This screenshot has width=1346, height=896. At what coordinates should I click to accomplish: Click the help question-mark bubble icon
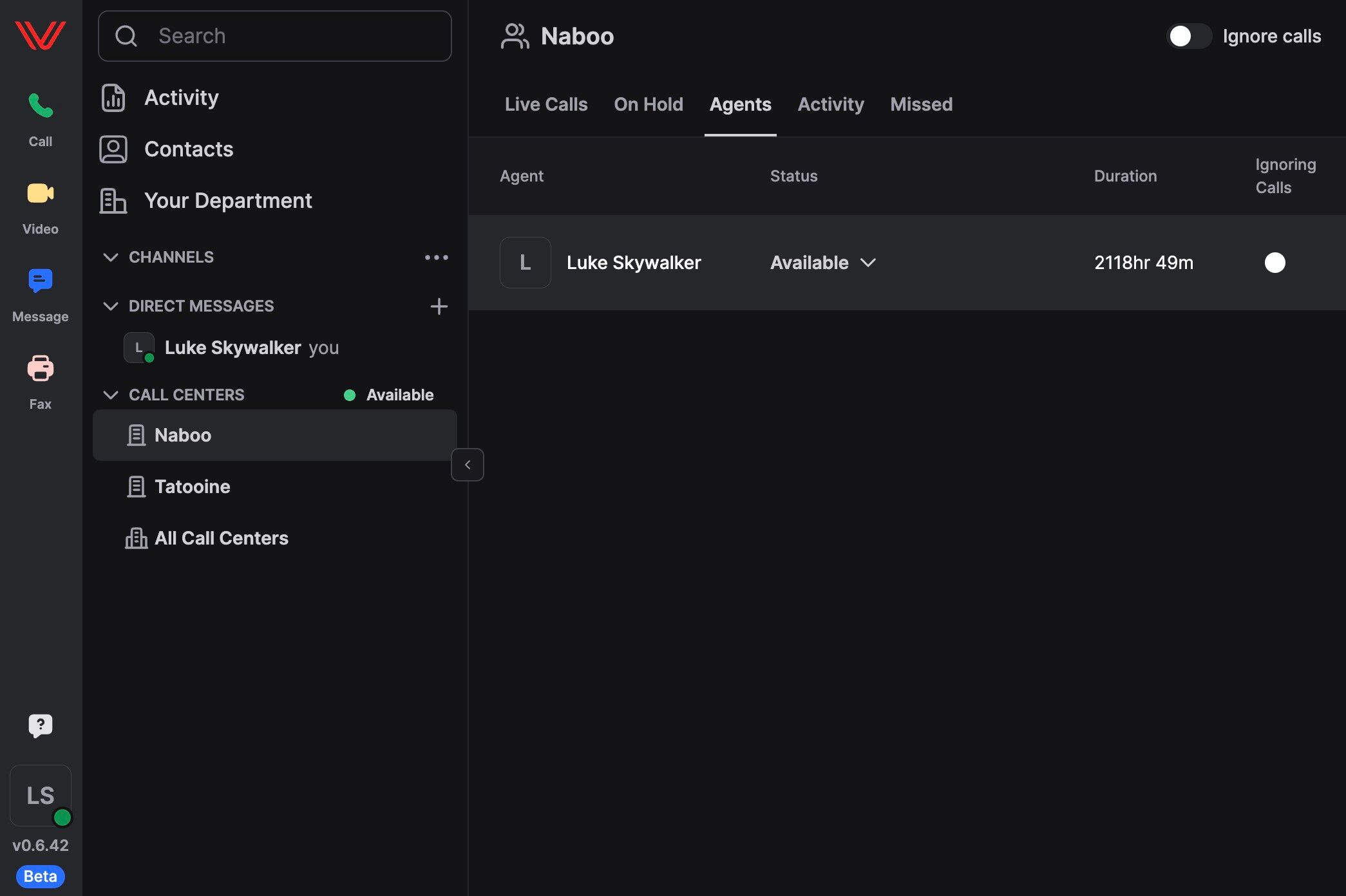click(x=40, y=725)
